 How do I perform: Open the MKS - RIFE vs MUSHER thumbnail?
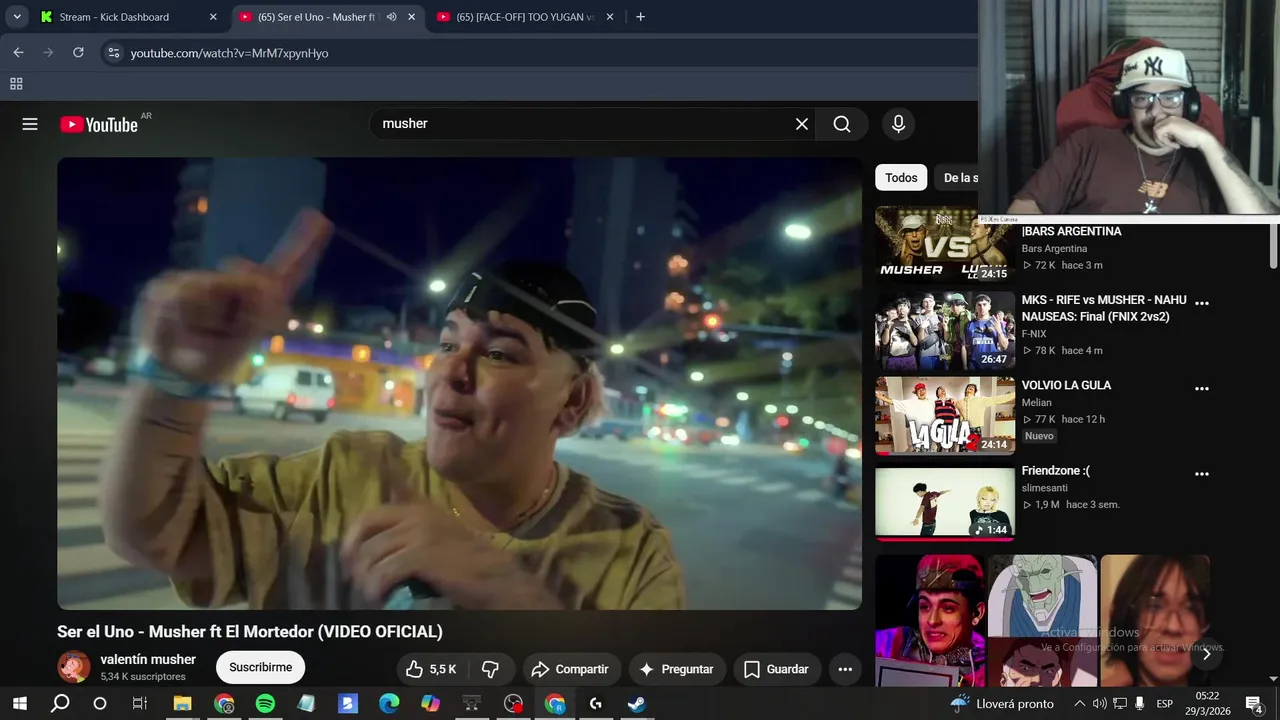coord(945,330)
